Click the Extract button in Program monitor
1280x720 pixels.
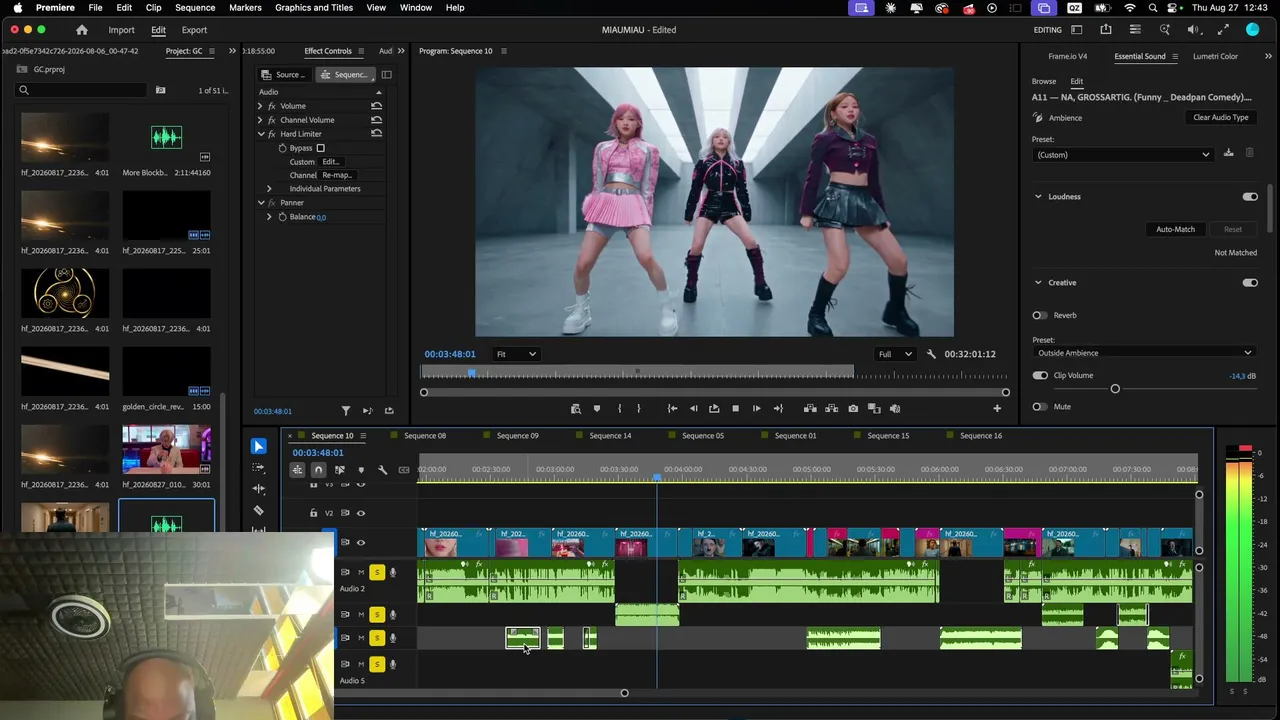(831, 408)
